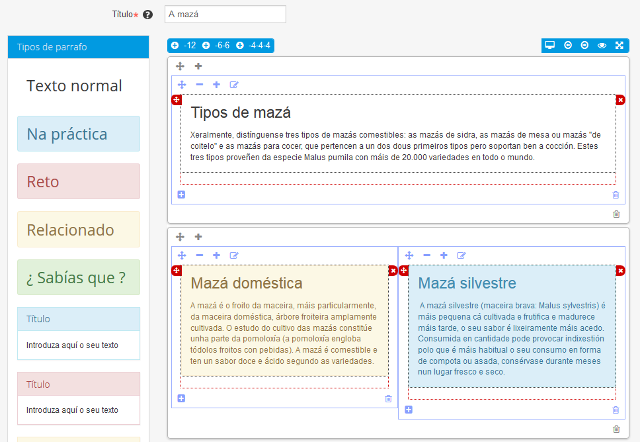Click the Título input field
Viewport: 640px width, 442px height.
(x=225, y=15)
